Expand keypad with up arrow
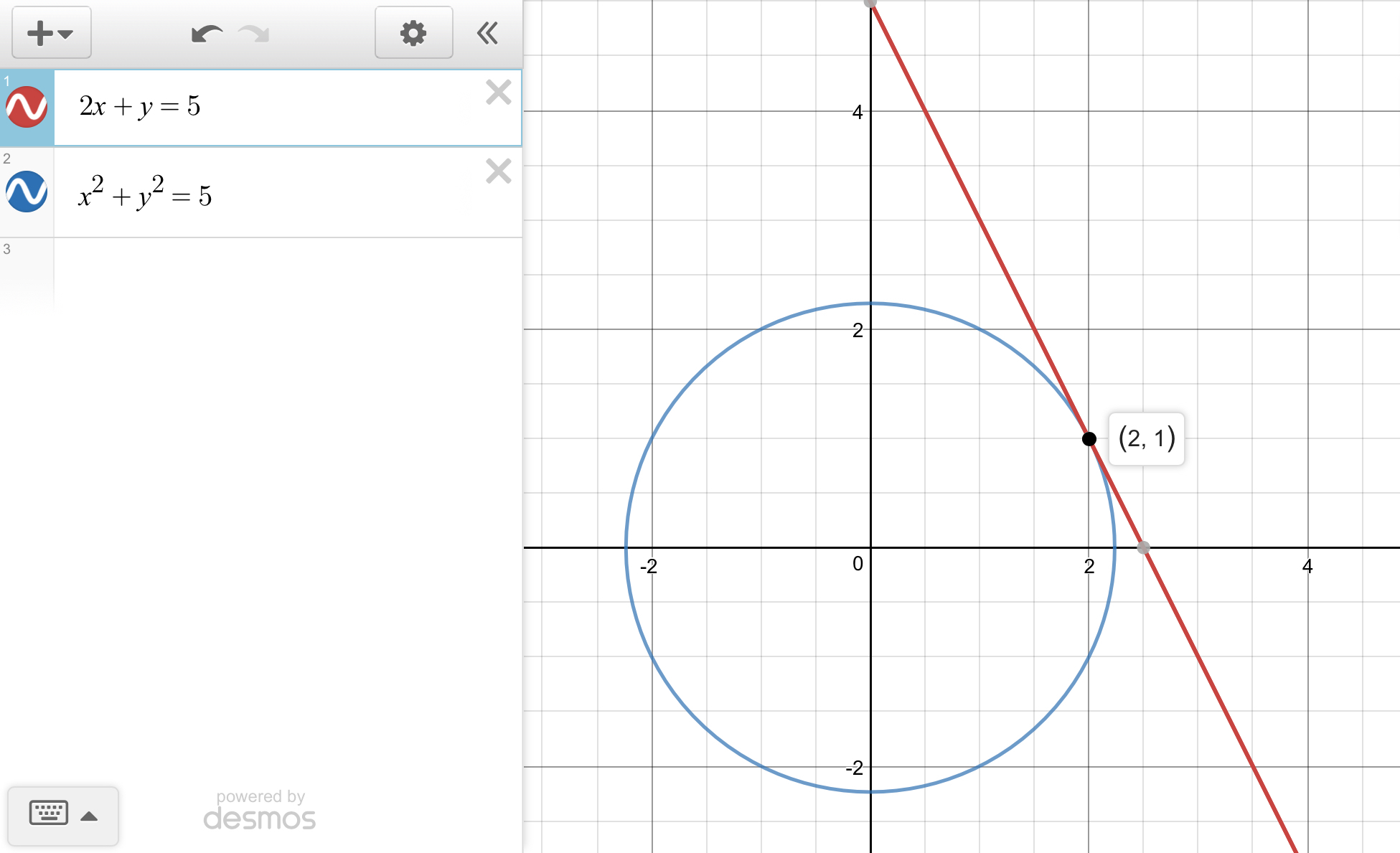 click(x=89, y=816)
